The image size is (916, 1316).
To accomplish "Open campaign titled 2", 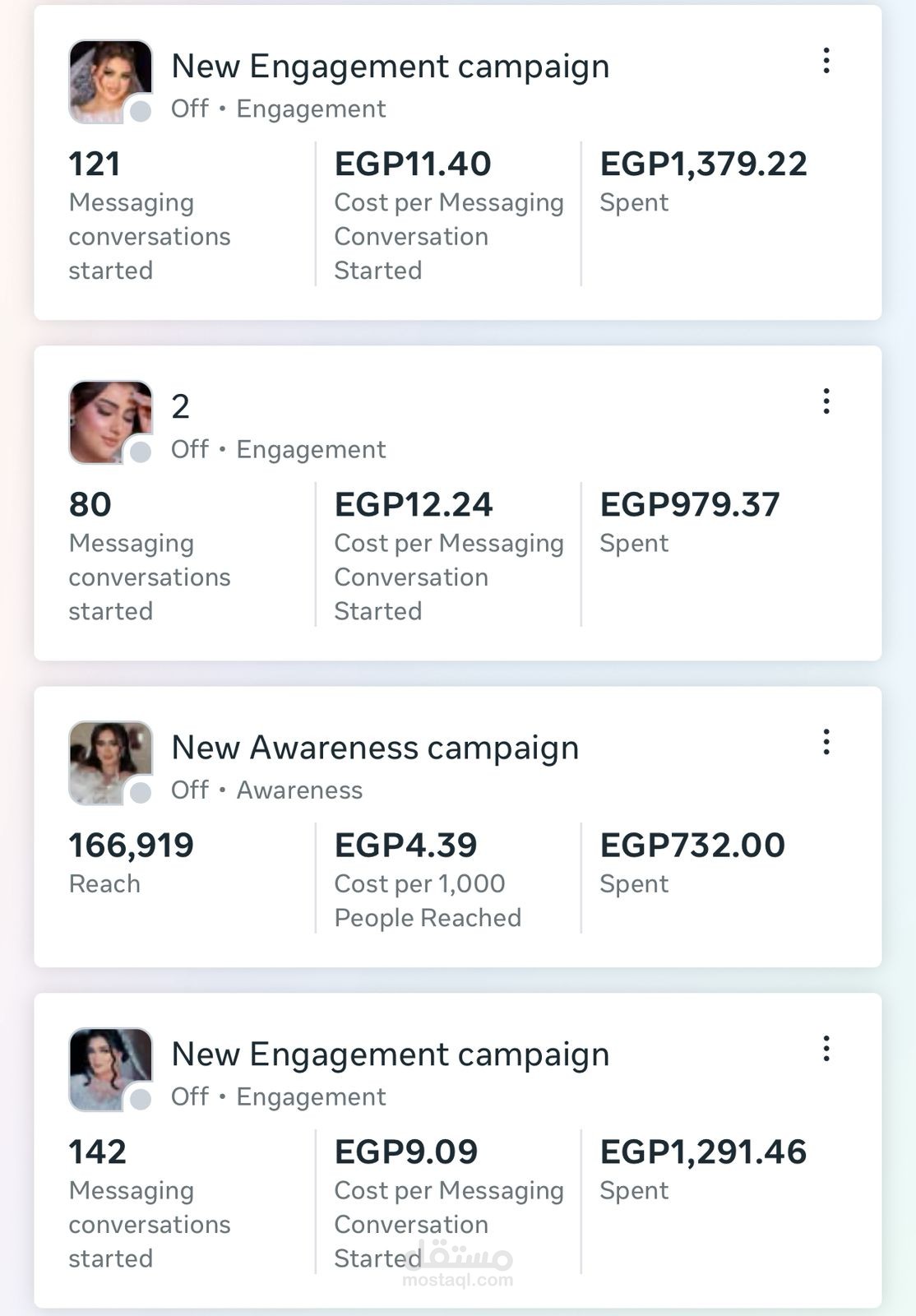I will click(180, 407).
